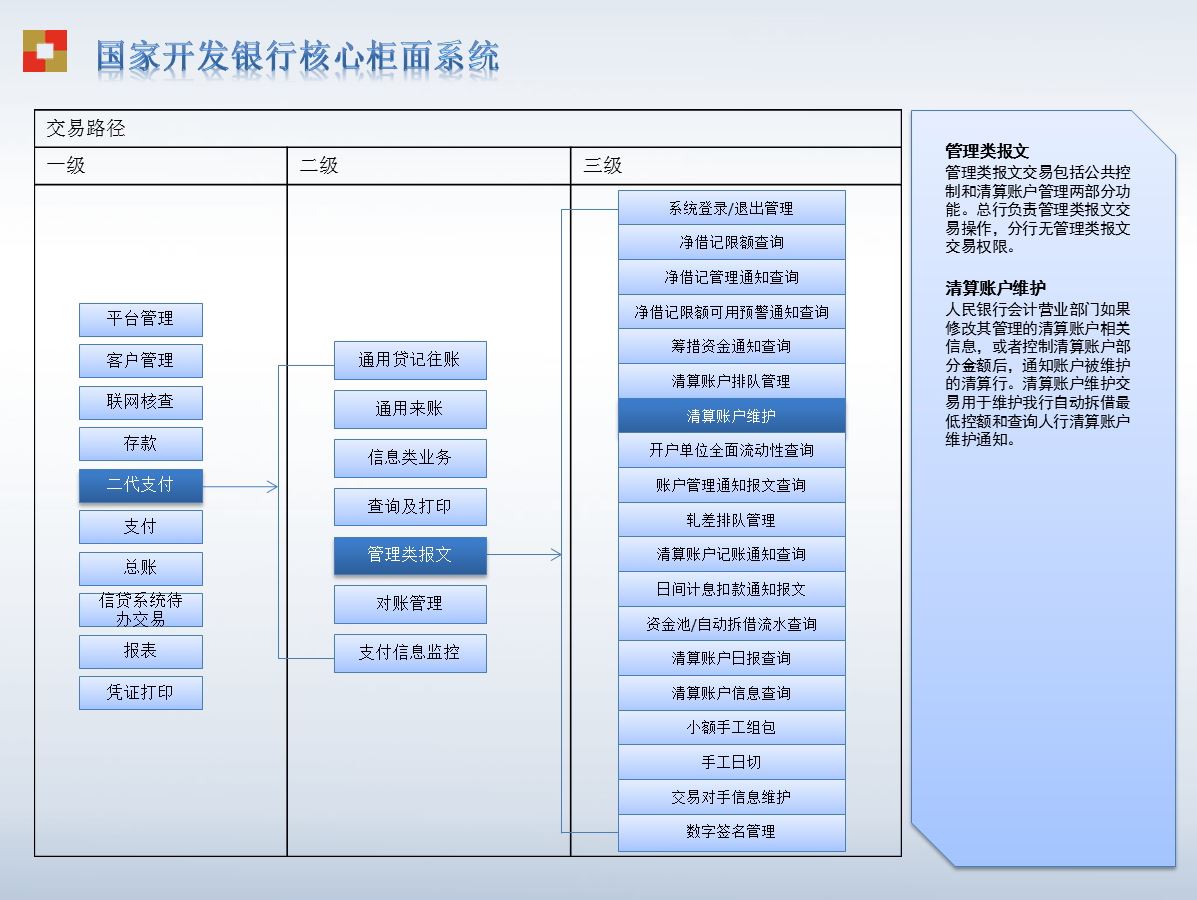This screenshot has width=1197, height=900.
Task: Choose 净借记管理通知查询
Action: coord(731,277)
